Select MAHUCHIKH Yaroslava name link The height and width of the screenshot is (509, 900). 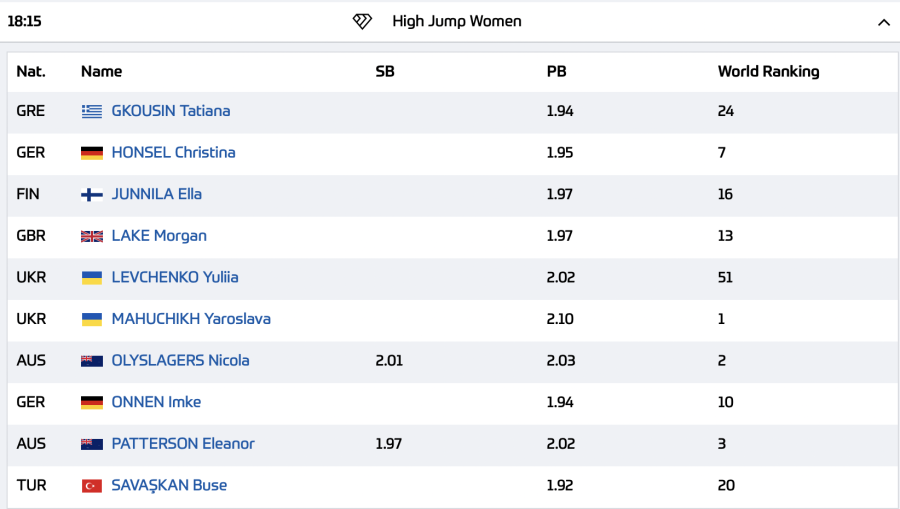tap(190, 319)
